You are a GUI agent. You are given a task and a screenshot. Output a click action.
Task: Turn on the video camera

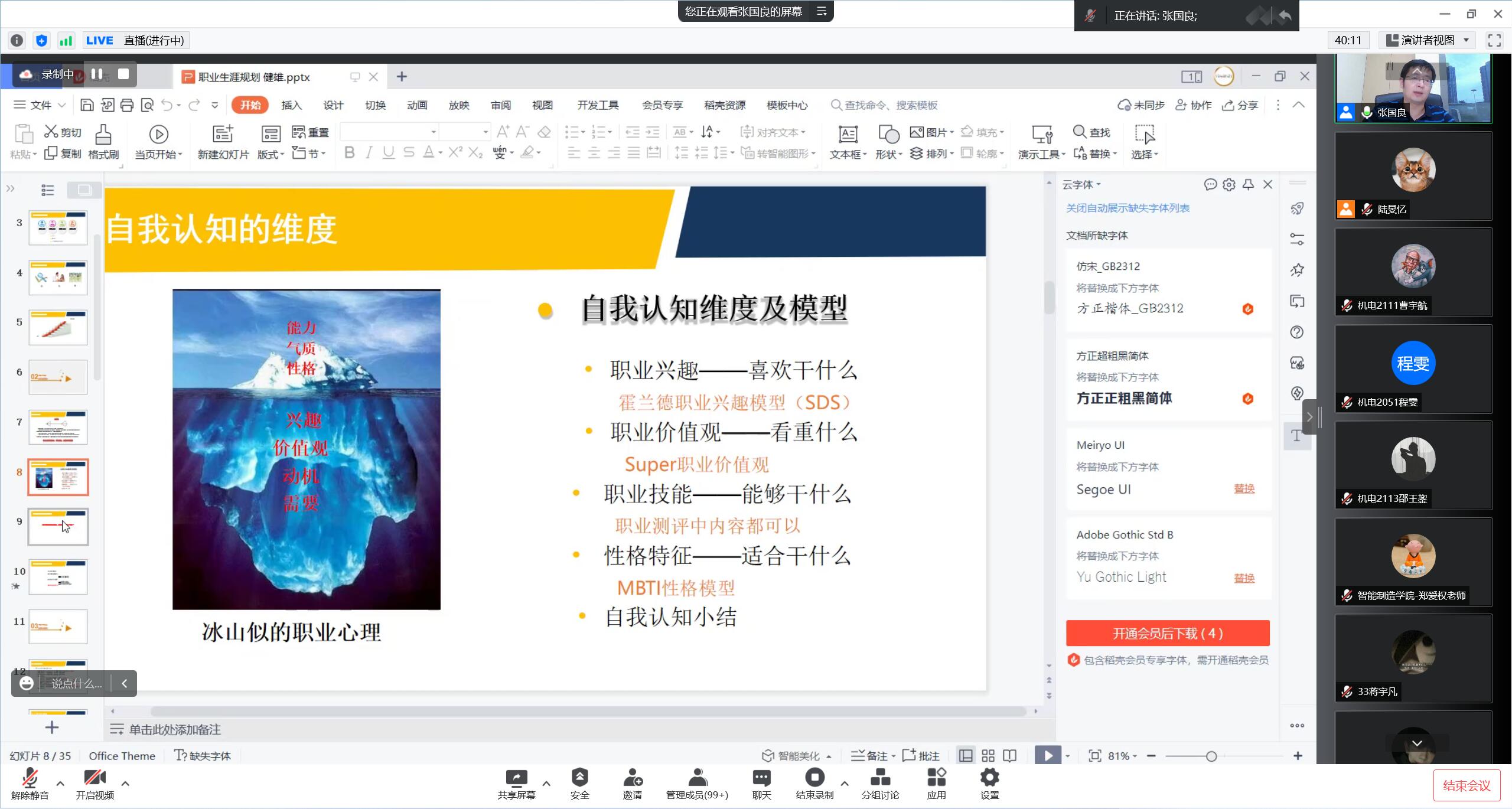pos(94,778)
